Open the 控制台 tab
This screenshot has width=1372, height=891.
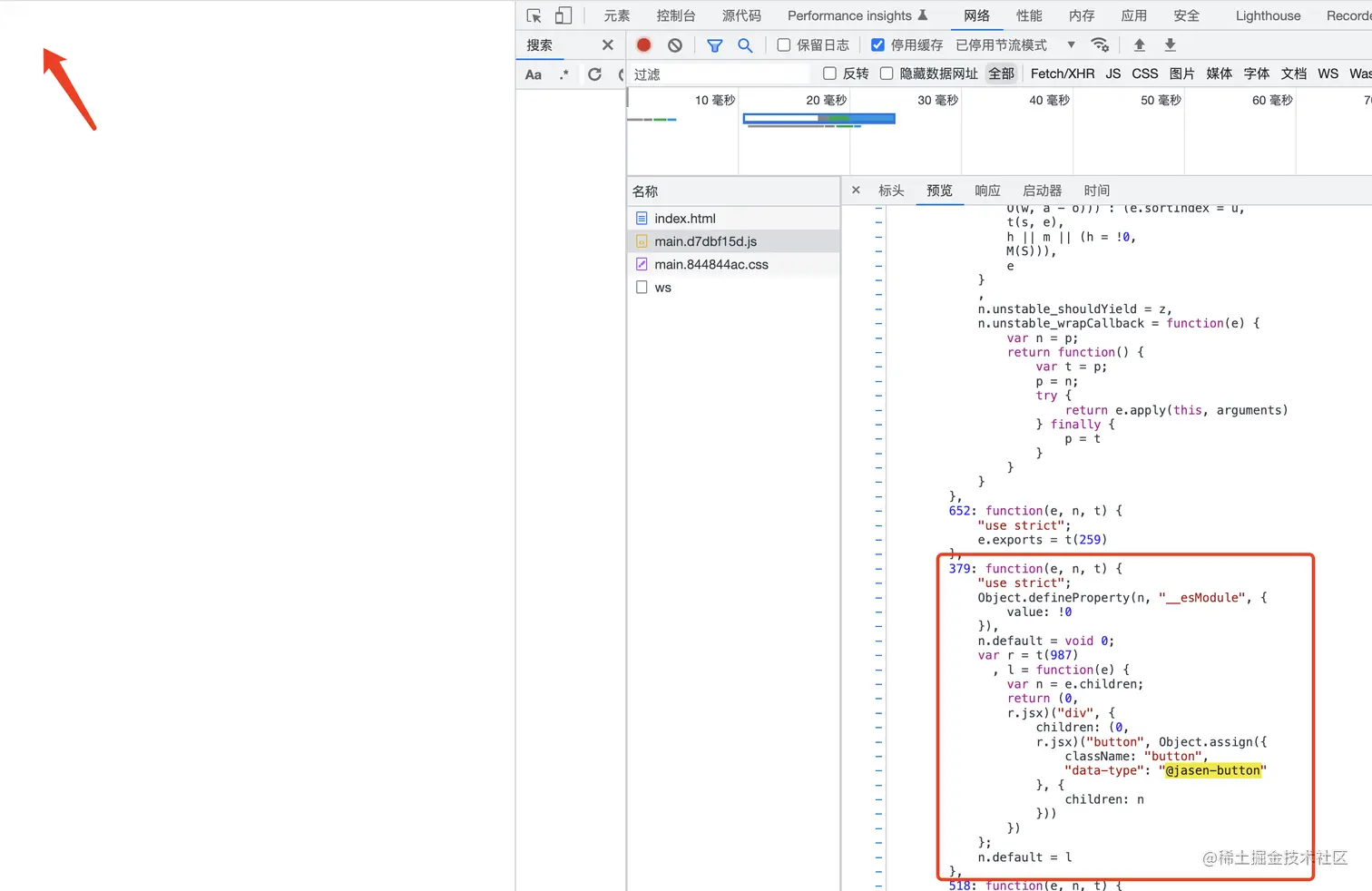coord(676,15)
